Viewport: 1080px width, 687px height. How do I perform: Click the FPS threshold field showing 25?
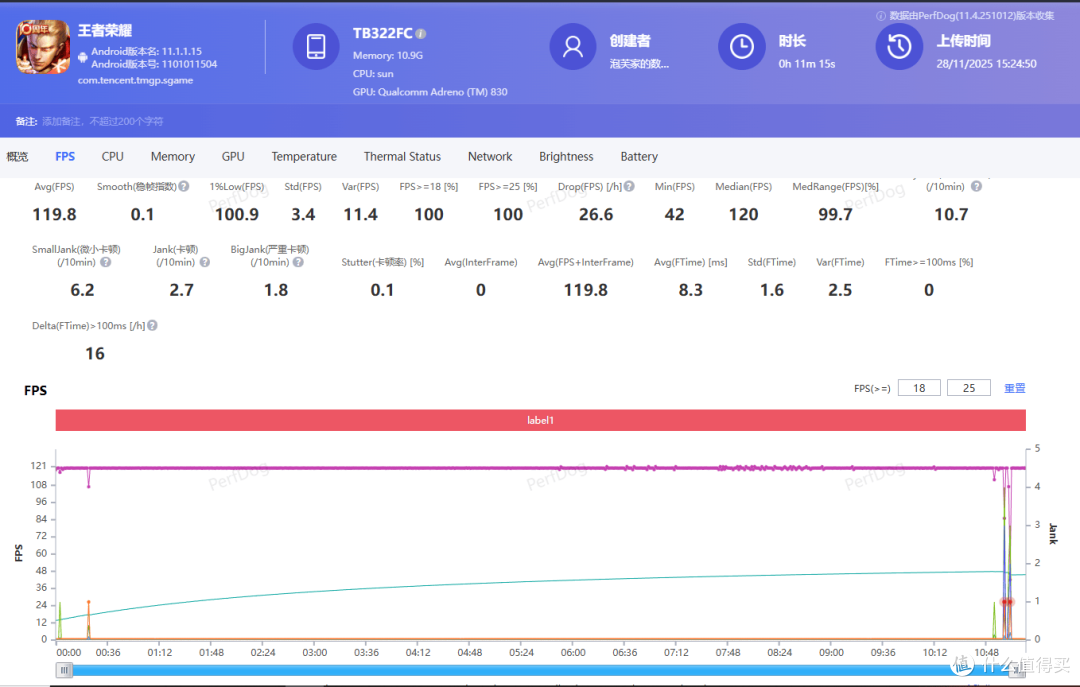[x=968, y=388]
